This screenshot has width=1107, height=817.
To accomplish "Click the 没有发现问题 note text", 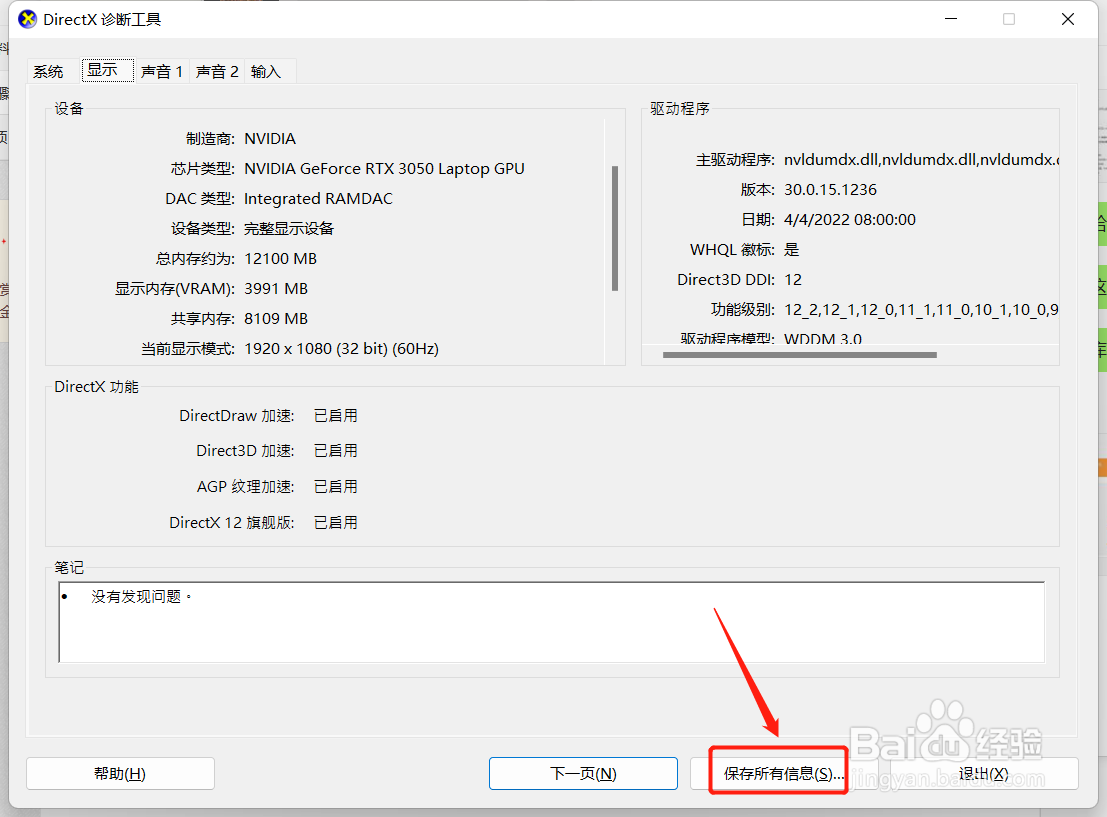I will coord(140,597).
